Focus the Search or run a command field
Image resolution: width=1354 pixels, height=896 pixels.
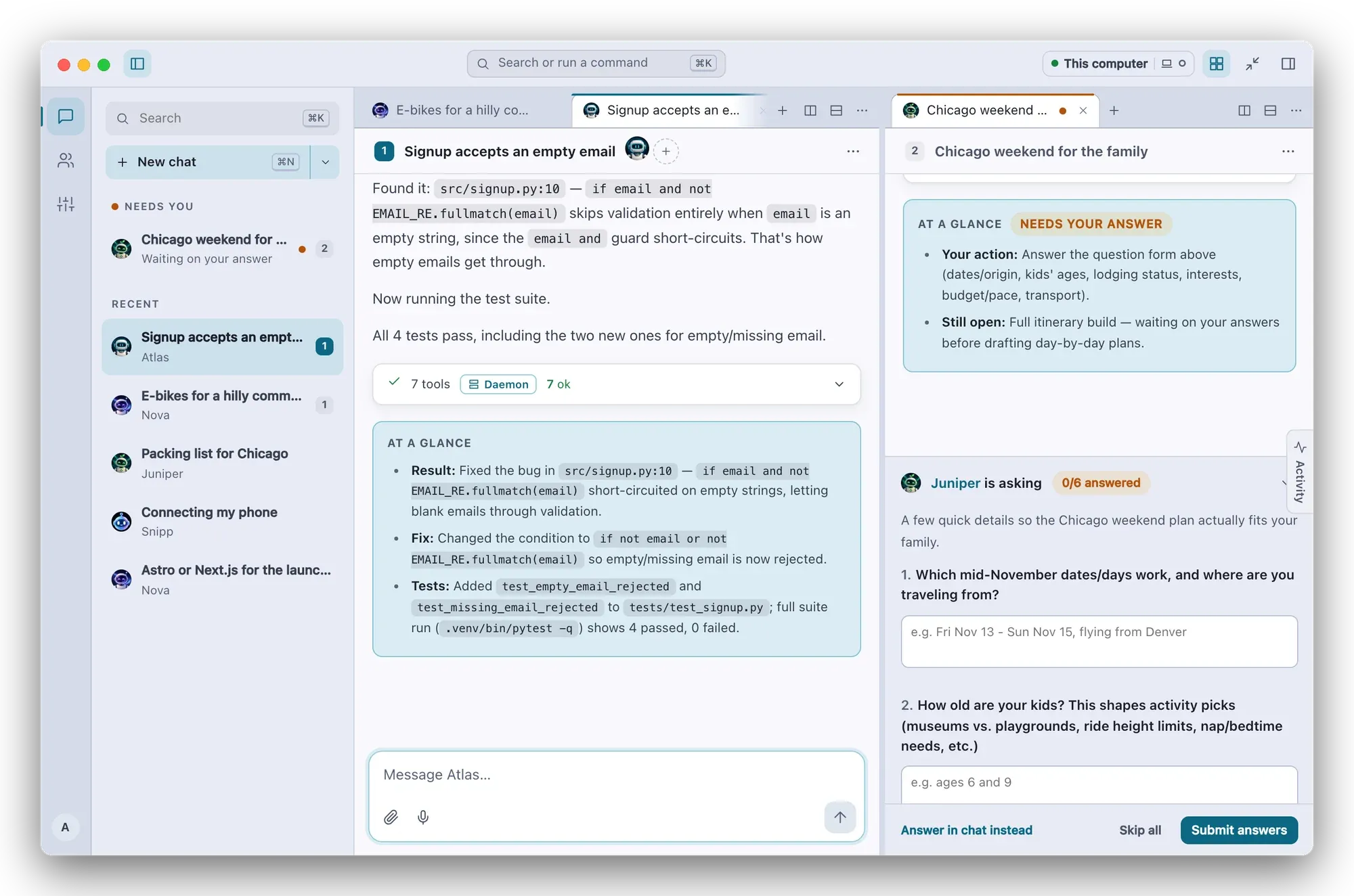point(596,64)
